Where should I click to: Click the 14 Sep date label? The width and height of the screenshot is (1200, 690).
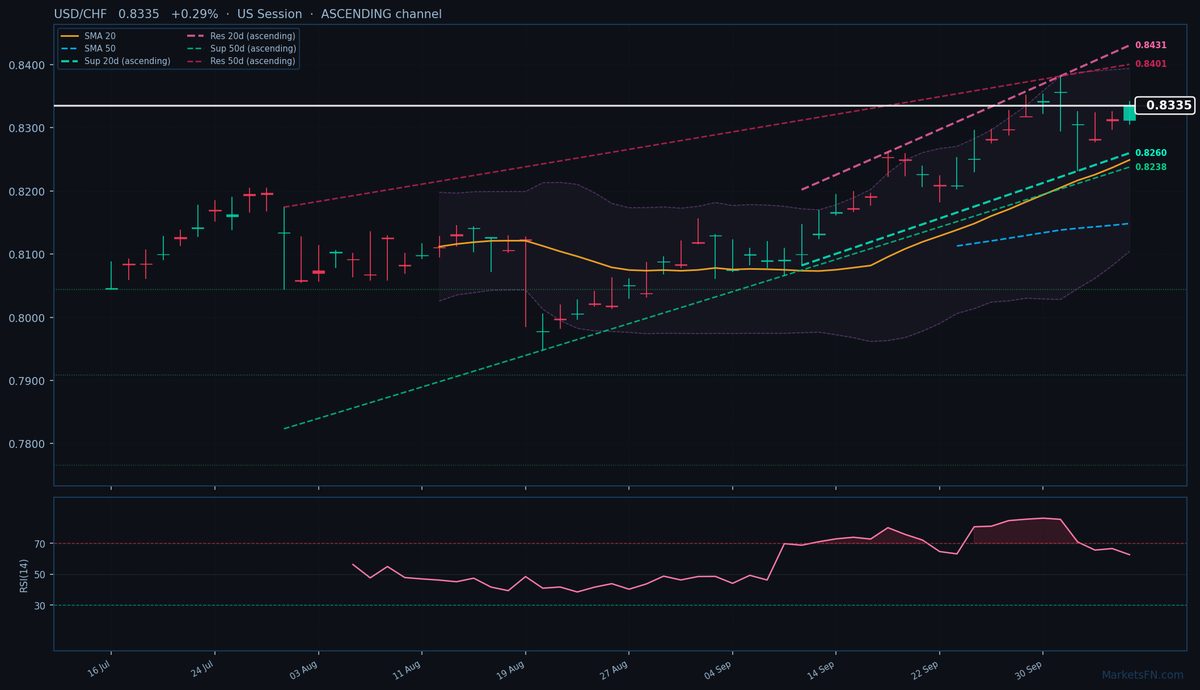click(823, 668)
